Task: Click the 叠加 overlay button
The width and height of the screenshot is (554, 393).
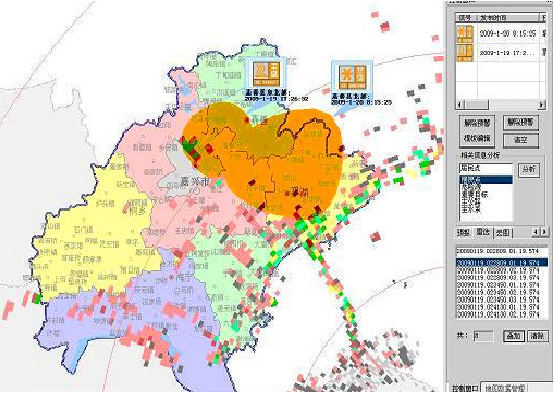Action: pos(513,335)
